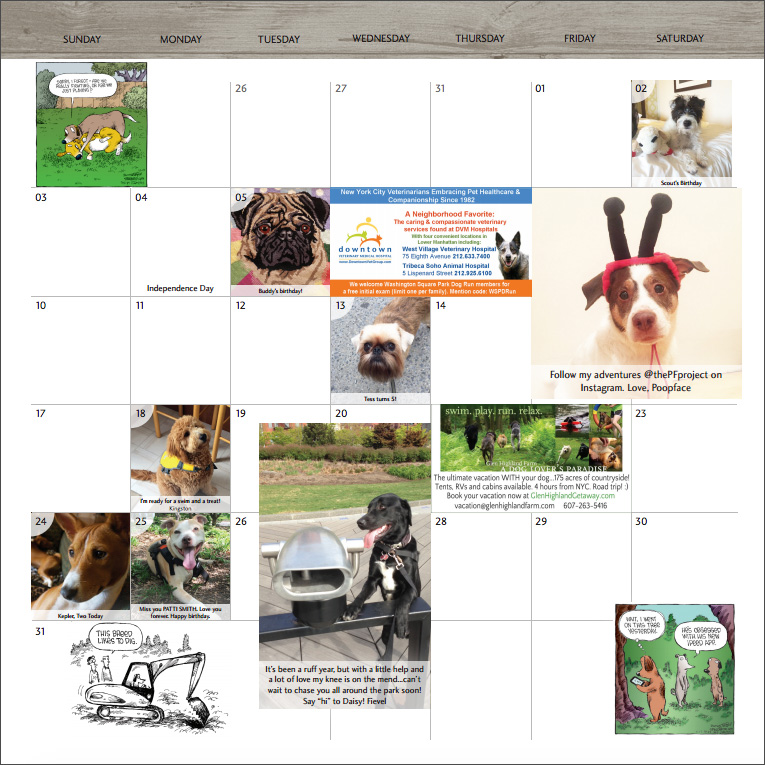Screen dimensions: 765x765
Task: Open Fievel black dog with binocular viewer photo
Action: (345, 565)
